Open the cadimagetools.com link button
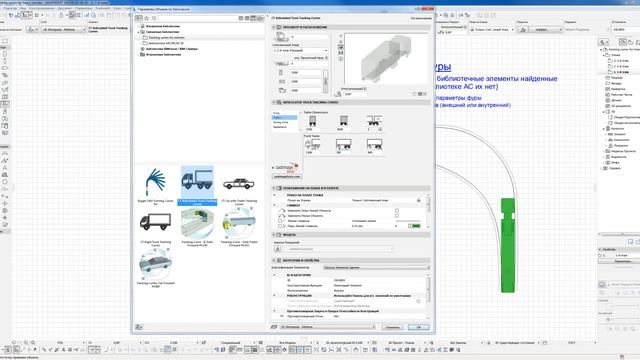Viewport: 640px width, 360px height. coord(287,176)
